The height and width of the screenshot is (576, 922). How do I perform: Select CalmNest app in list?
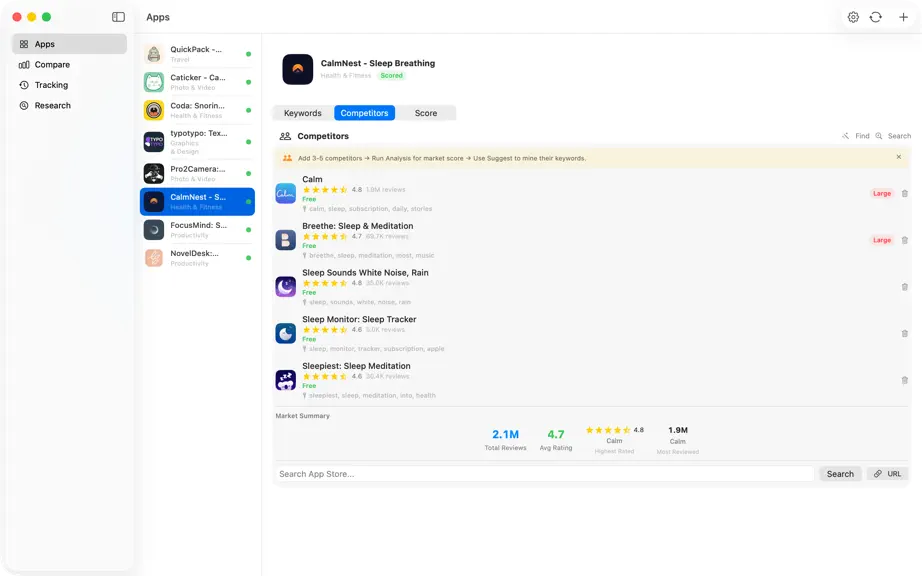[x=198, y=202]
